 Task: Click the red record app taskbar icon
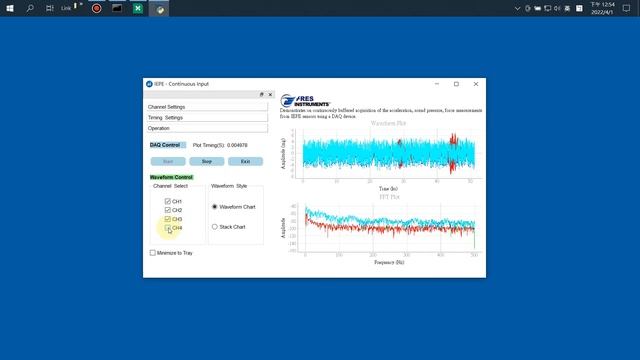pyautogui.click(x=97, y=8)
